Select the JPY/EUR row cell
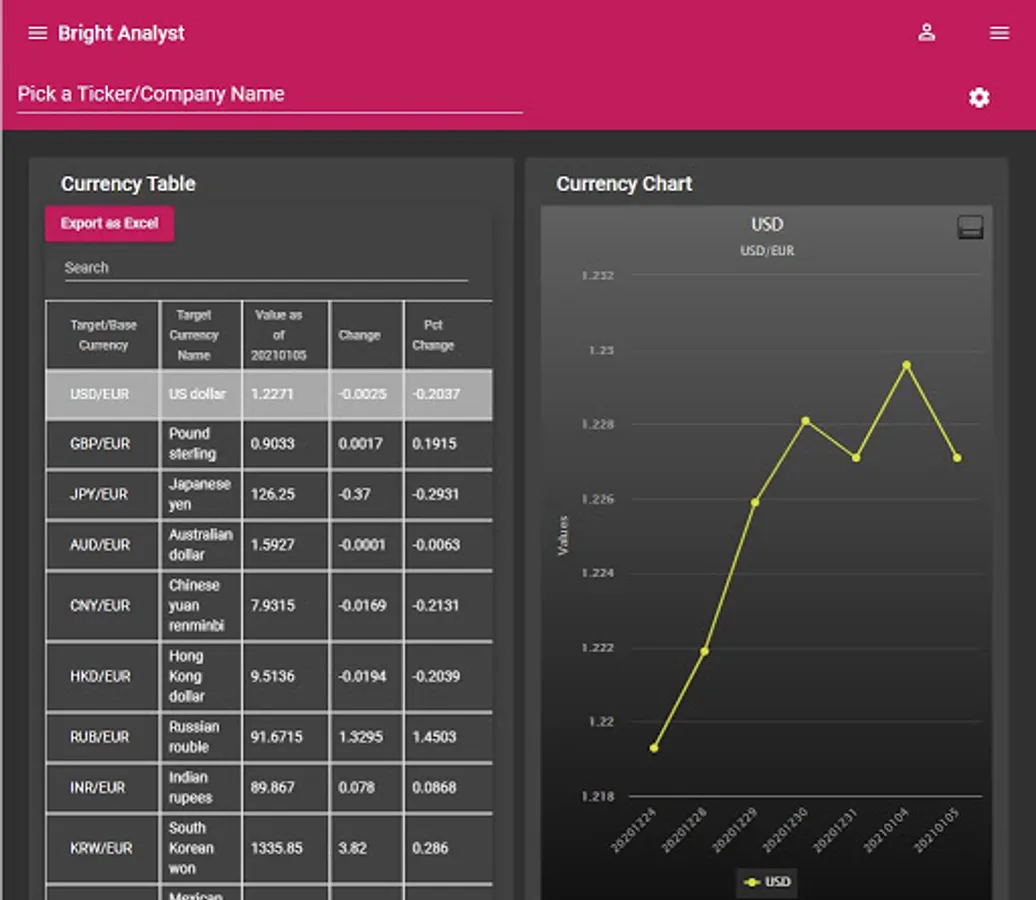Screen dimensions: 1036x900 (103, 494)
